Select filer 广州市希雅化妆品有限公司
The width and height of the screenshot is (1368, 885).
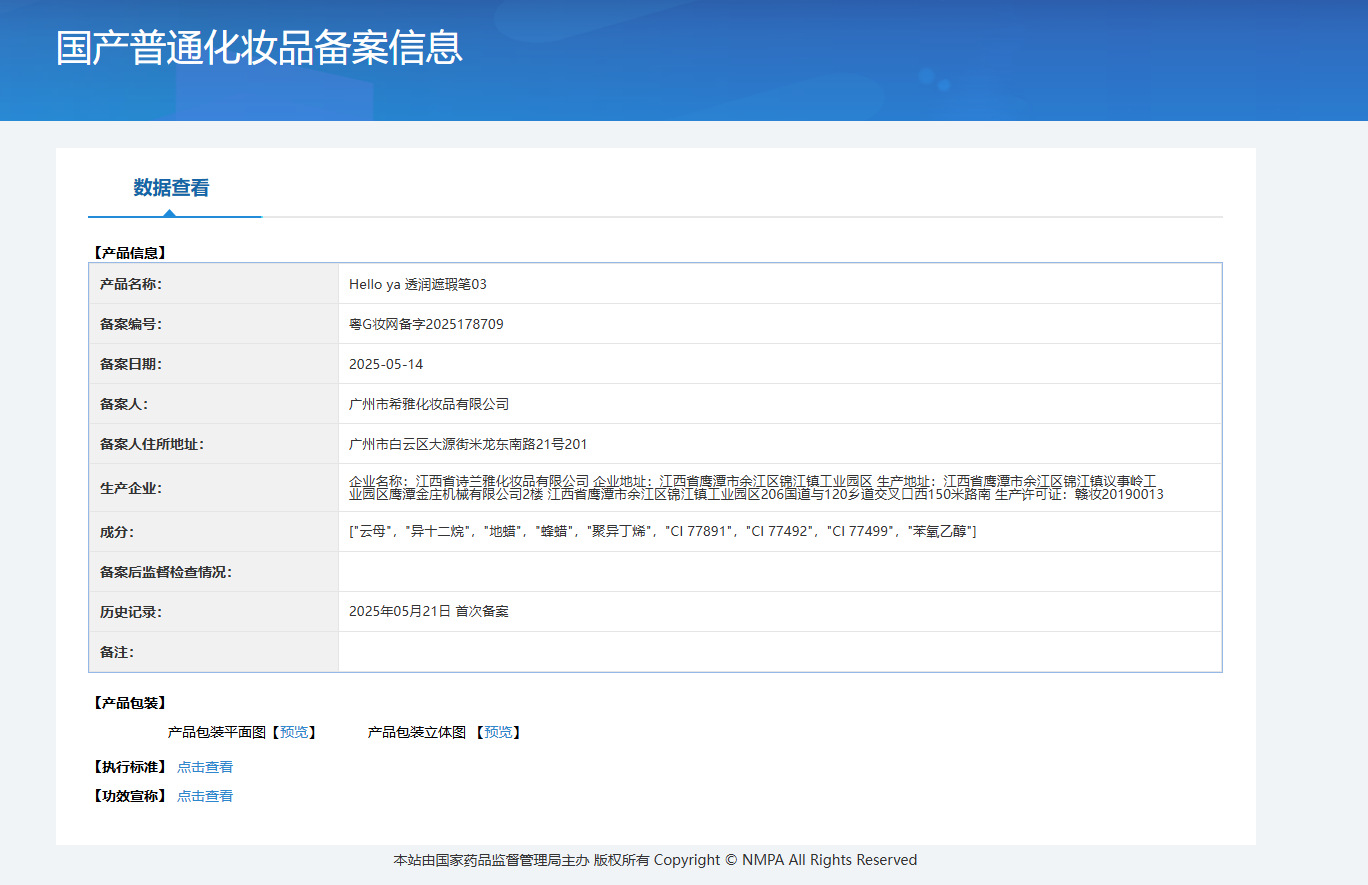click(429, 405)
